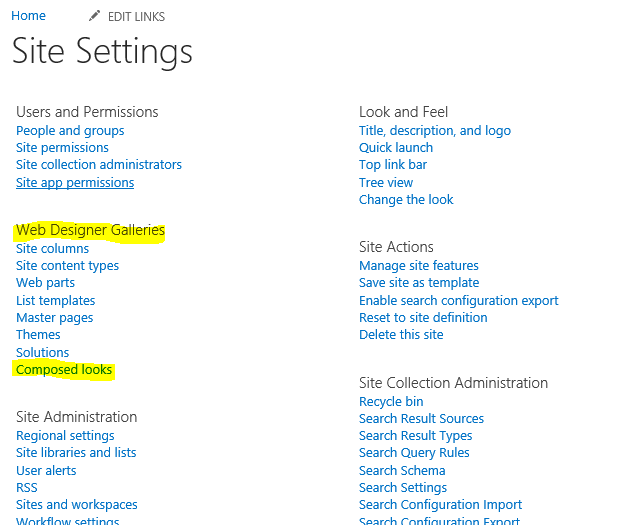636x525 pixels.
Task: Open Site collection administrators
Action: pyautogui.click(x=99, y=165)
